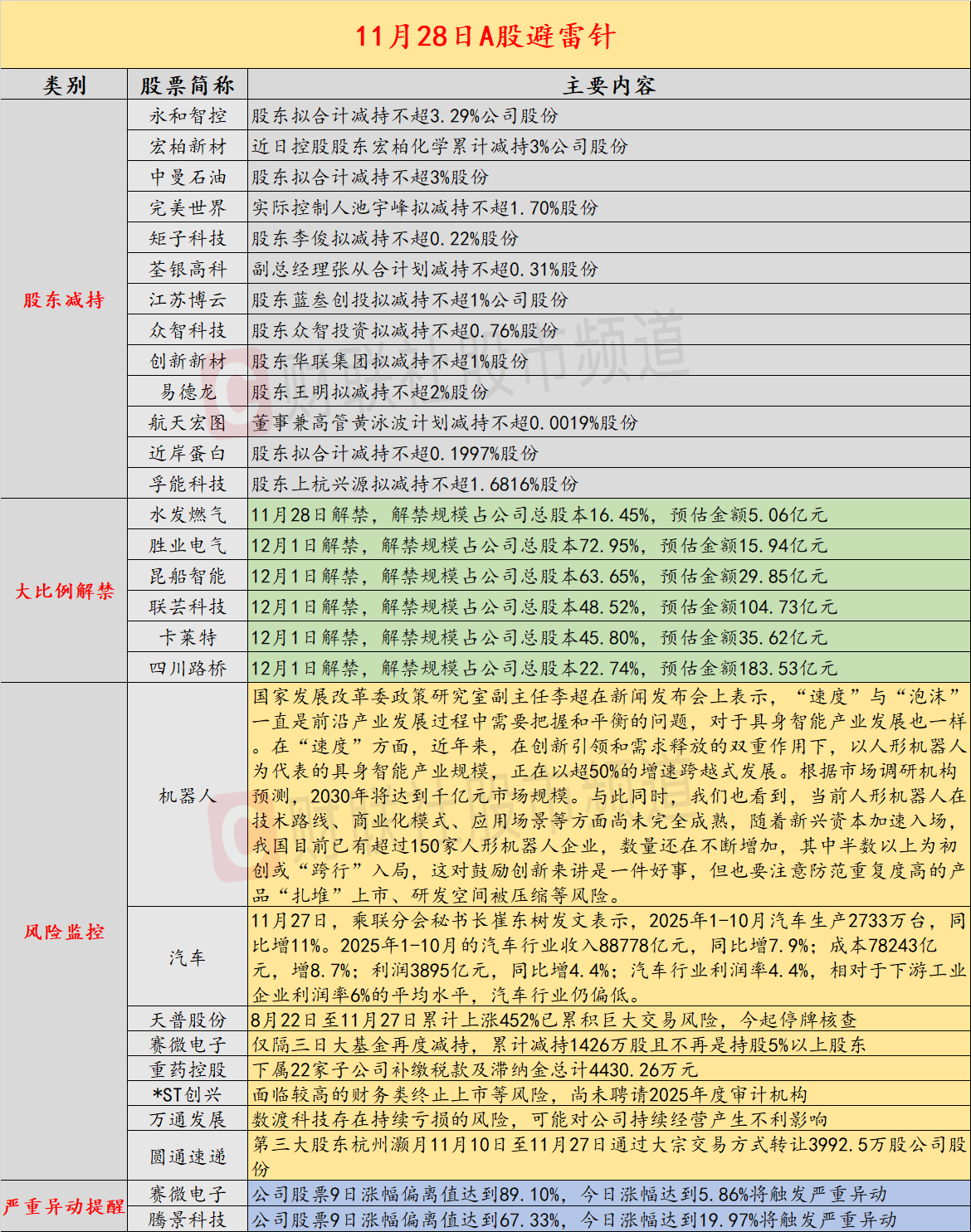Click stock name 中曼石油
This screenshot has width=971, height=1232.
(x=188, y=178)
